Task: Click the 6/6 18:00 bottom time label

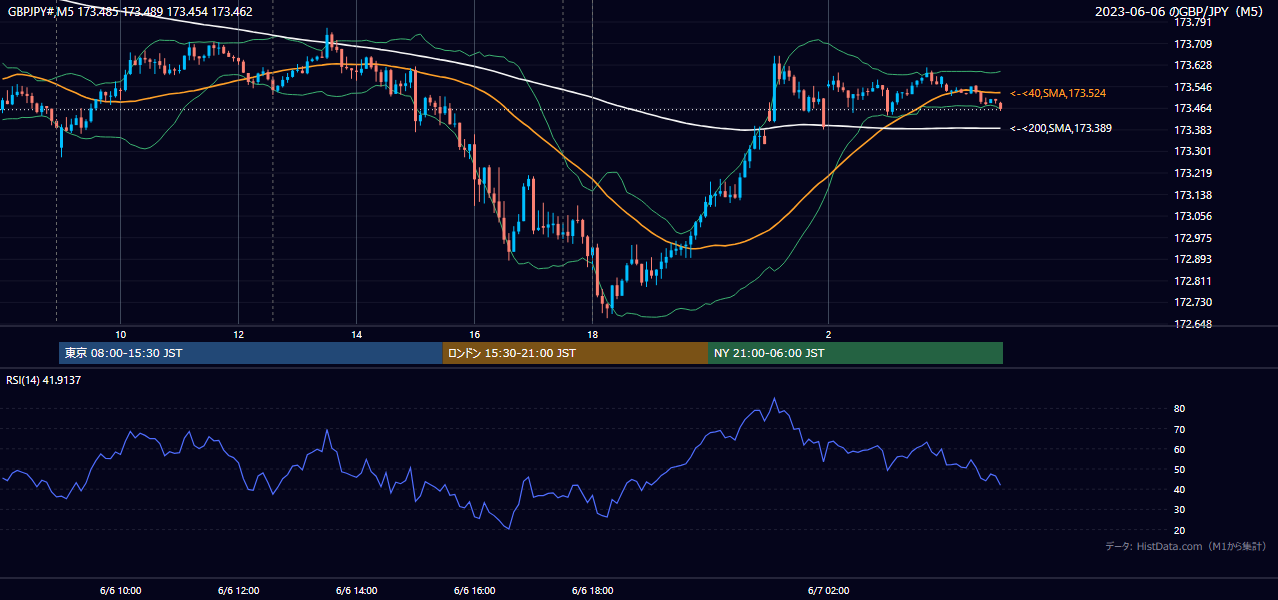Action: 592,590
